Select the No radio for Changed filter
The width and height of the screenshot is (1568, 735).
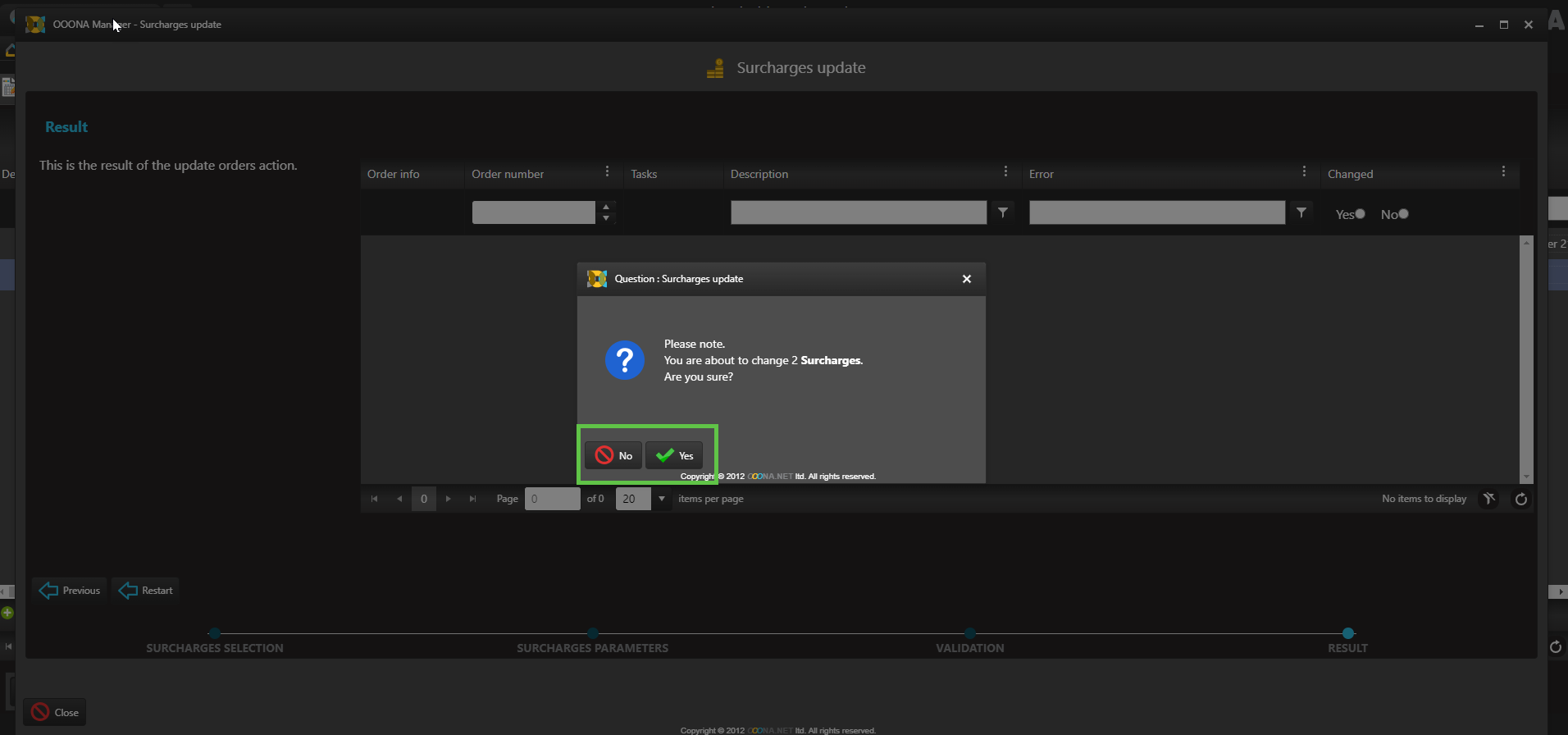click(1403, 214)
